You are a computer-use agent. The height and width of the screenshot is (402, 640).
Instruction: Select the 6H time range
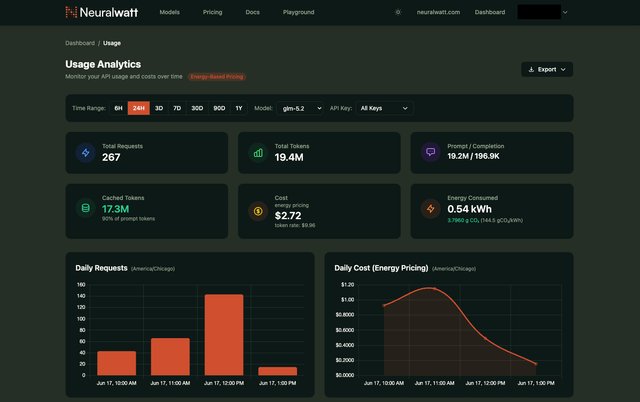click(118, 108)
